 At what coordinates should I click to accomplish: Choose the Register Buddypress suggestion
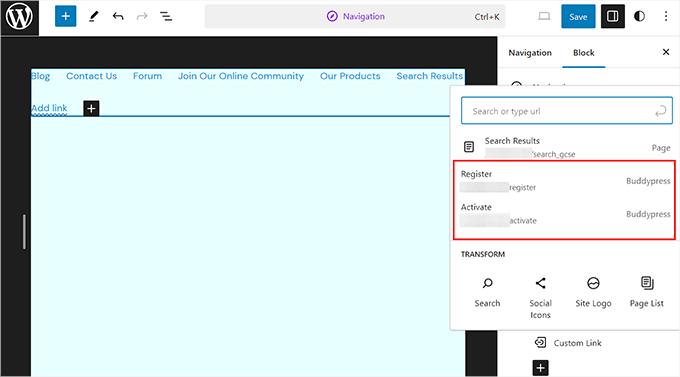565,180
